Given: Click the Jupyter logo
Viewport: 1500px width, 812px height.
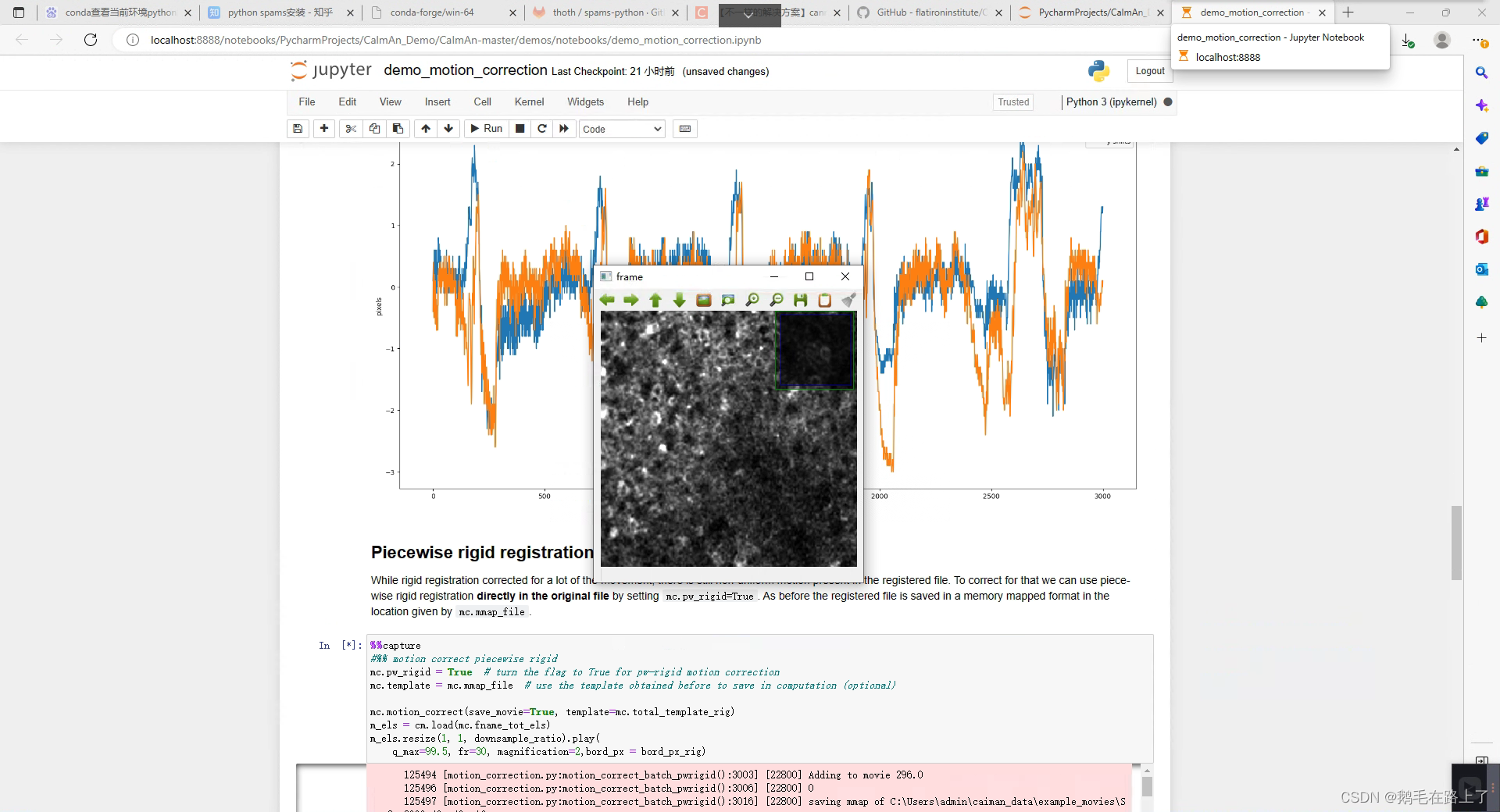Looking at the screenshot, I should pos(331,70).
